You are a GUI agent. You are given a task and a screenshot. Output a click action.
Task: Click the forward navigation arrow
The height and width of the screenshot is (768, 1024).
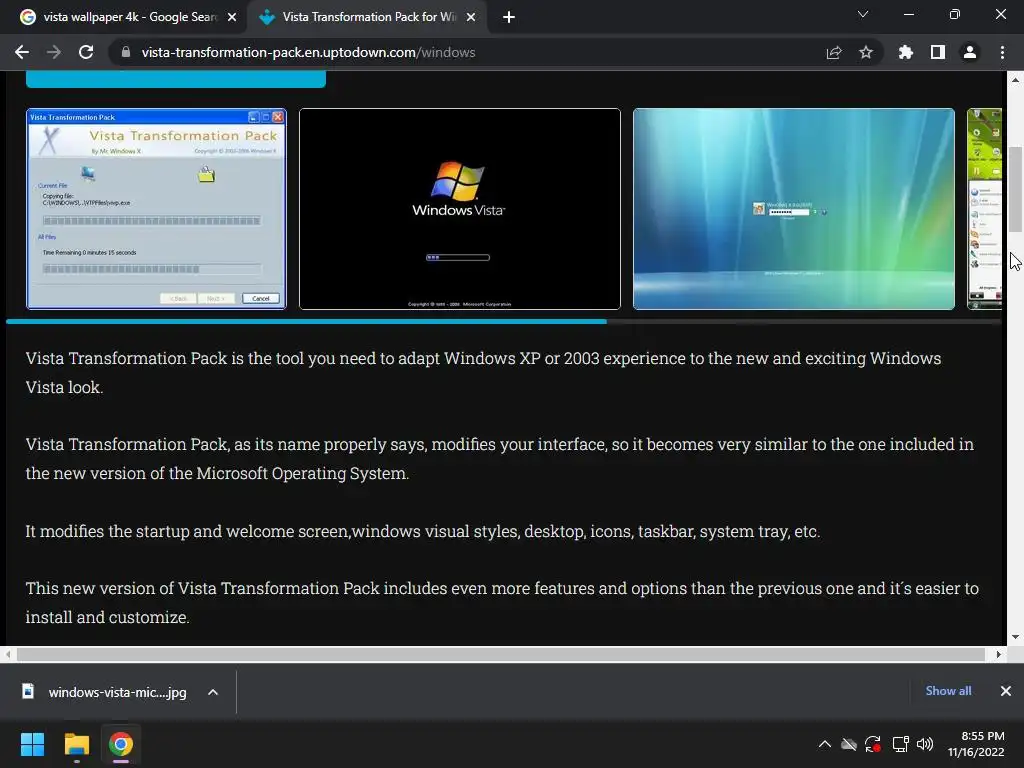coord(54,52)
